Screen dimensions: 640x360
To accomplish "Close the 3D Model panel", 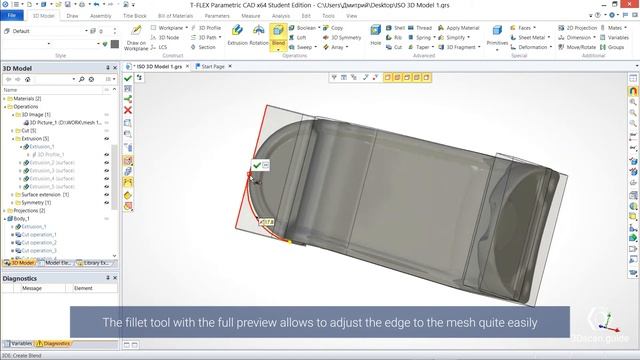I will click(x=115, y=68).
